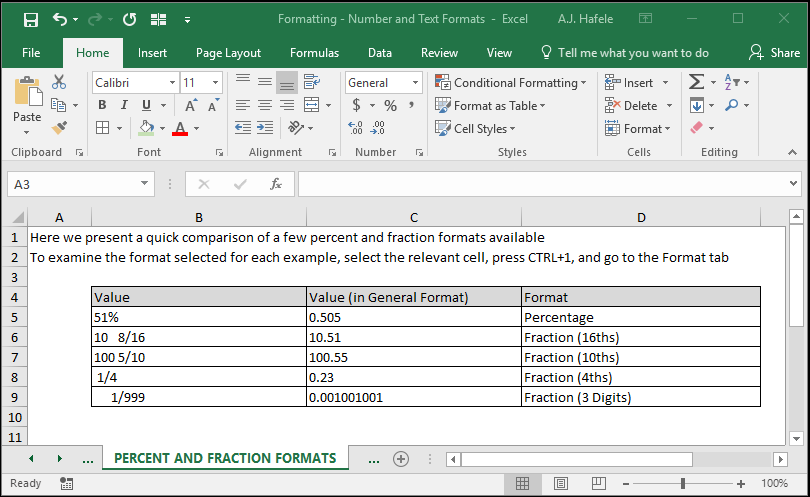Switch to the Page Layout tab
Viewport: 810px width, 497px height.
(228, 53)
